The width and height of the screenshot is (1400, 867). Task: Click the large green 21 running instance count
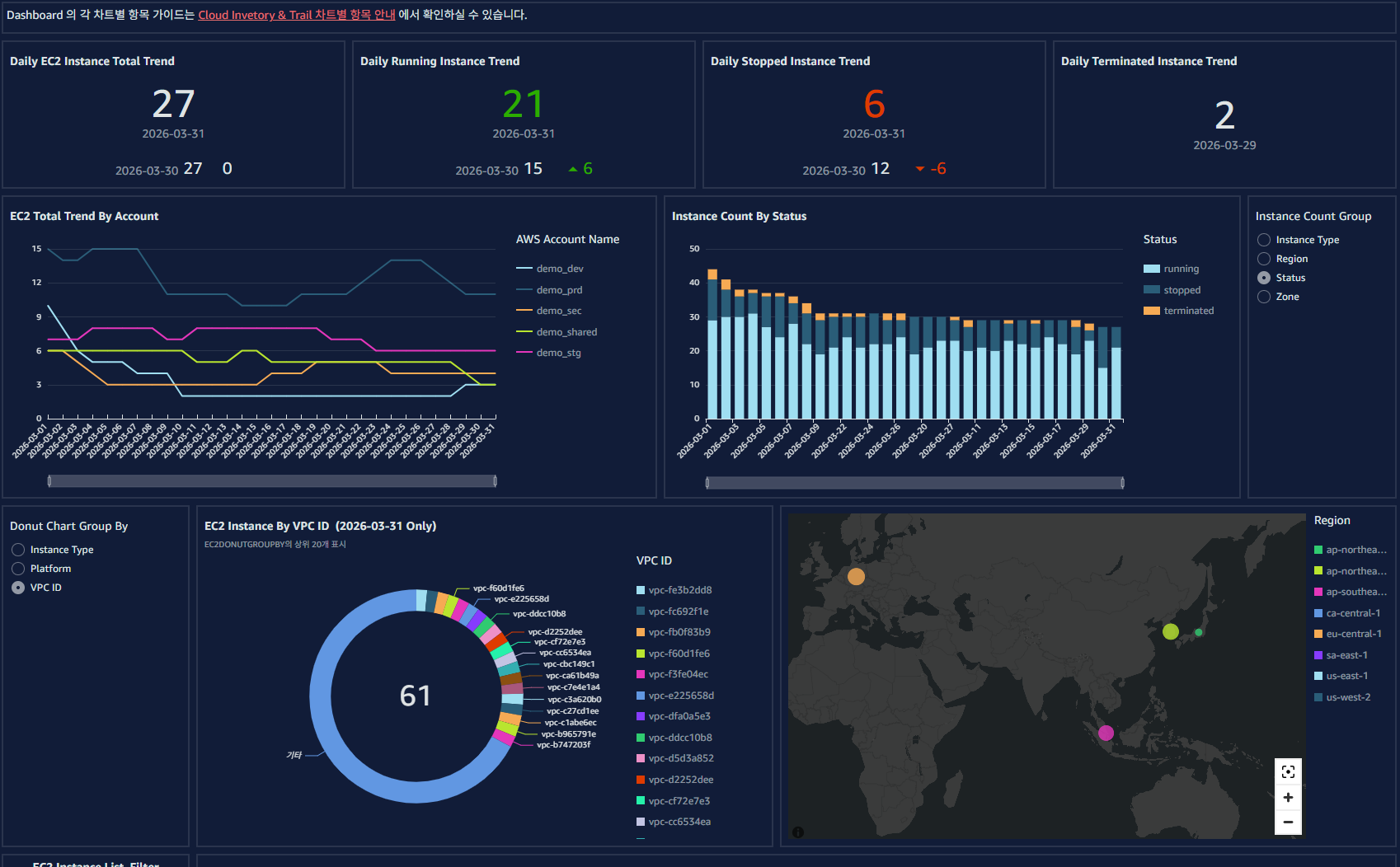[x=524, y=104]
